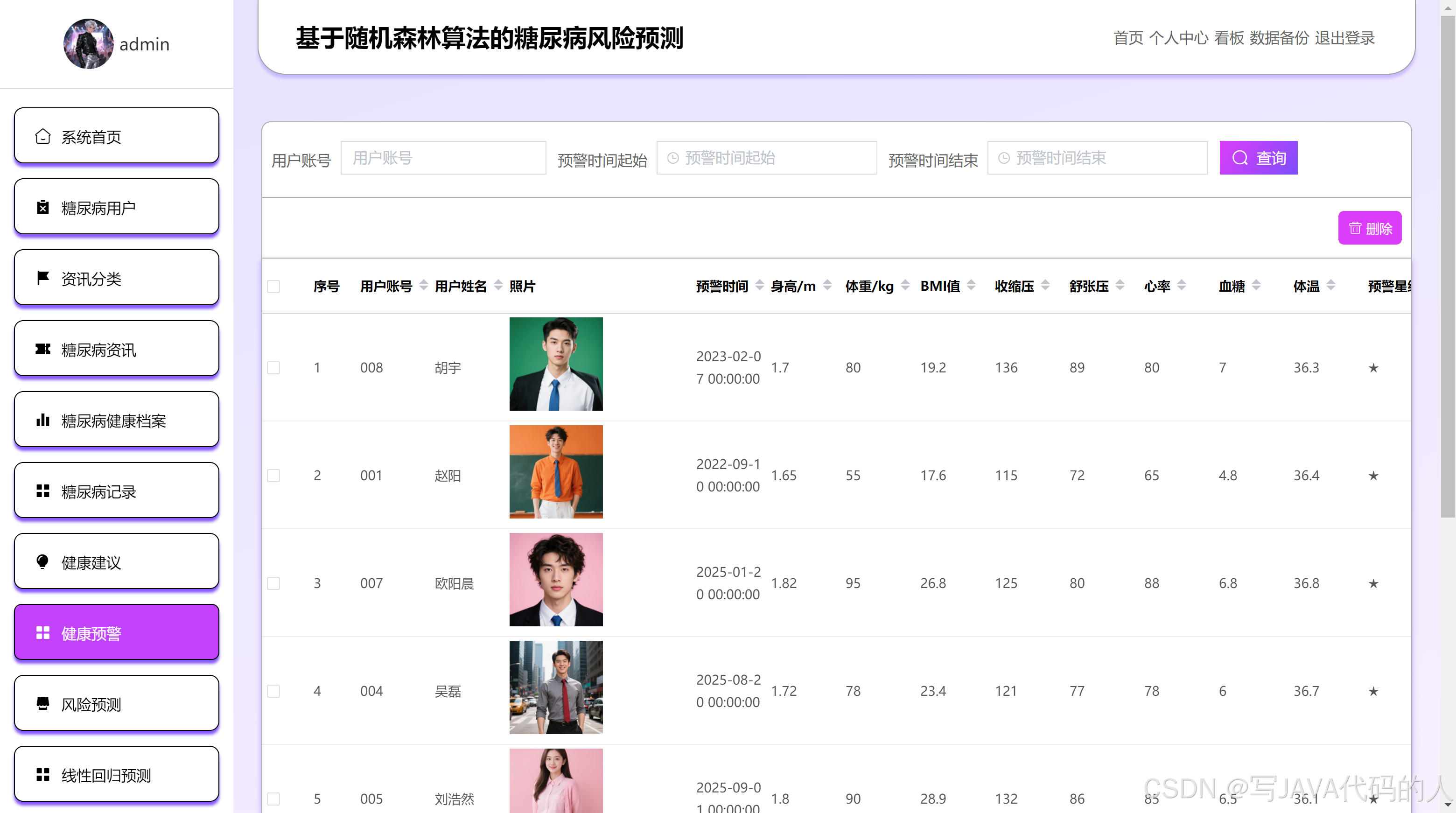Click the bulb icon beside 健康建议
1456x813 pixels.
[x=43, y=562]
